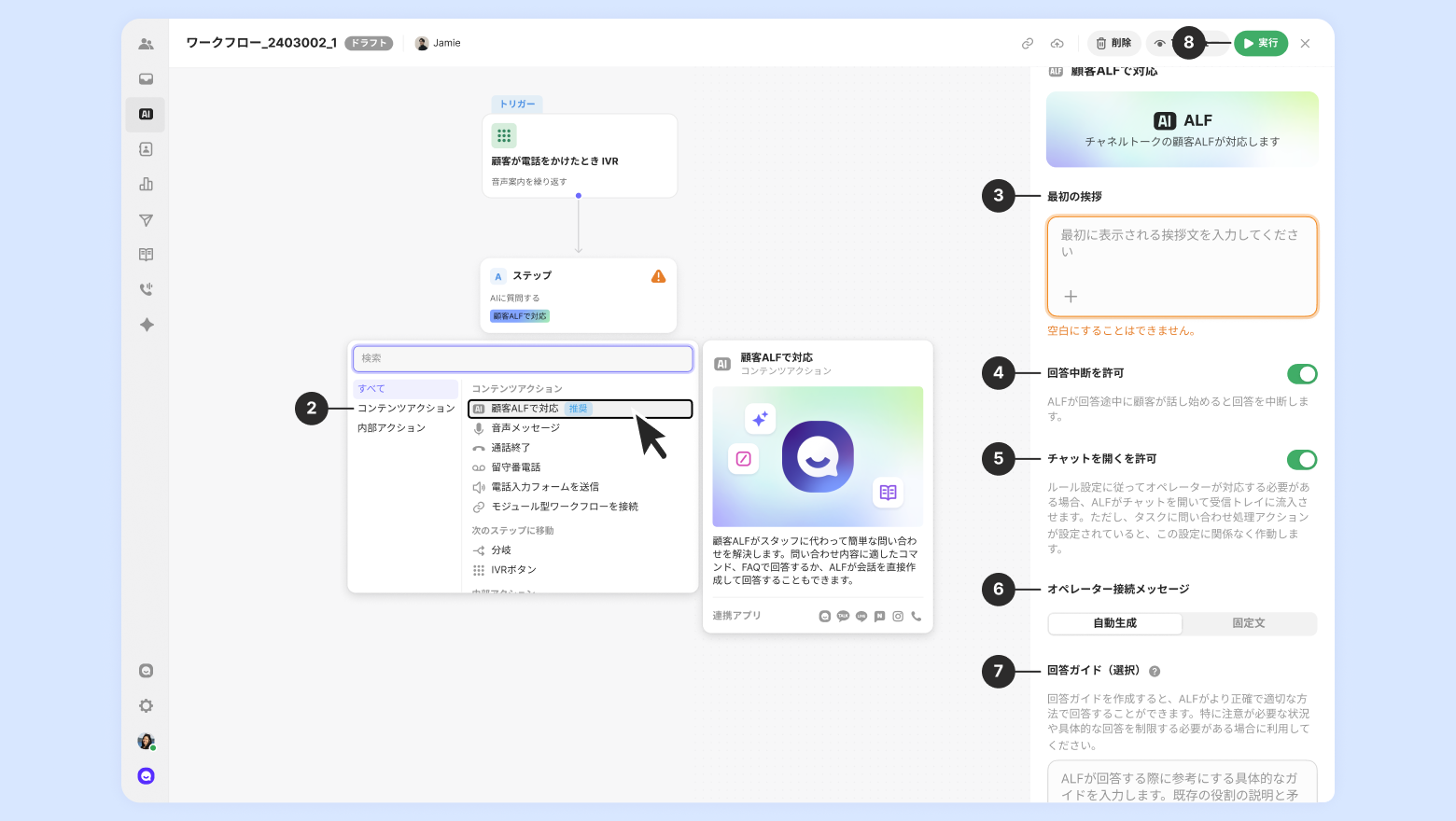Viewport: 1456px width, 821px height.
Task: Click the help question mark beside 回答ガイド
Action: click(x=1155, y=672)
